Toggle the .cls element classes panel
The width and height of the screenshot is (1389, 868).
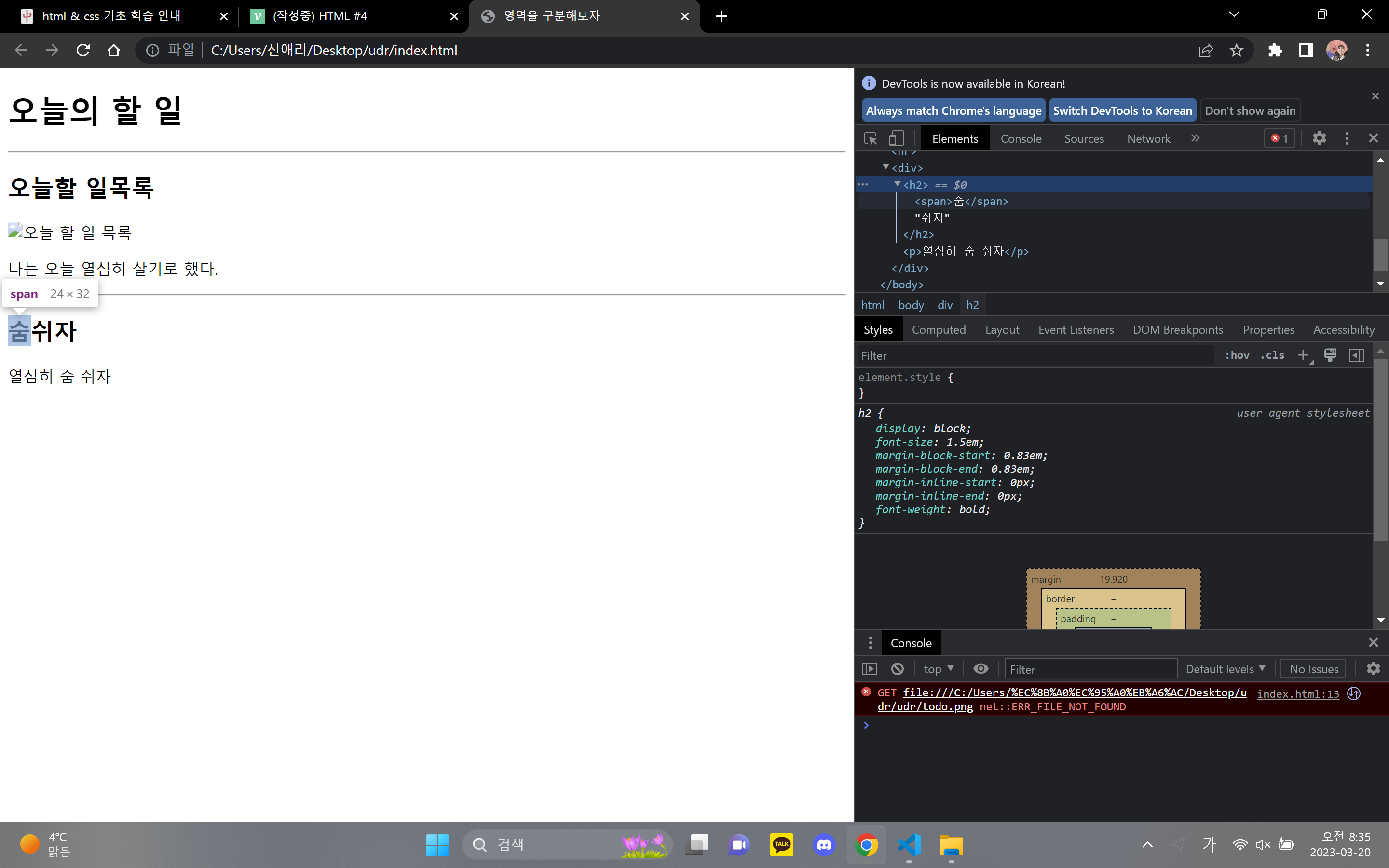point(1272,355)
